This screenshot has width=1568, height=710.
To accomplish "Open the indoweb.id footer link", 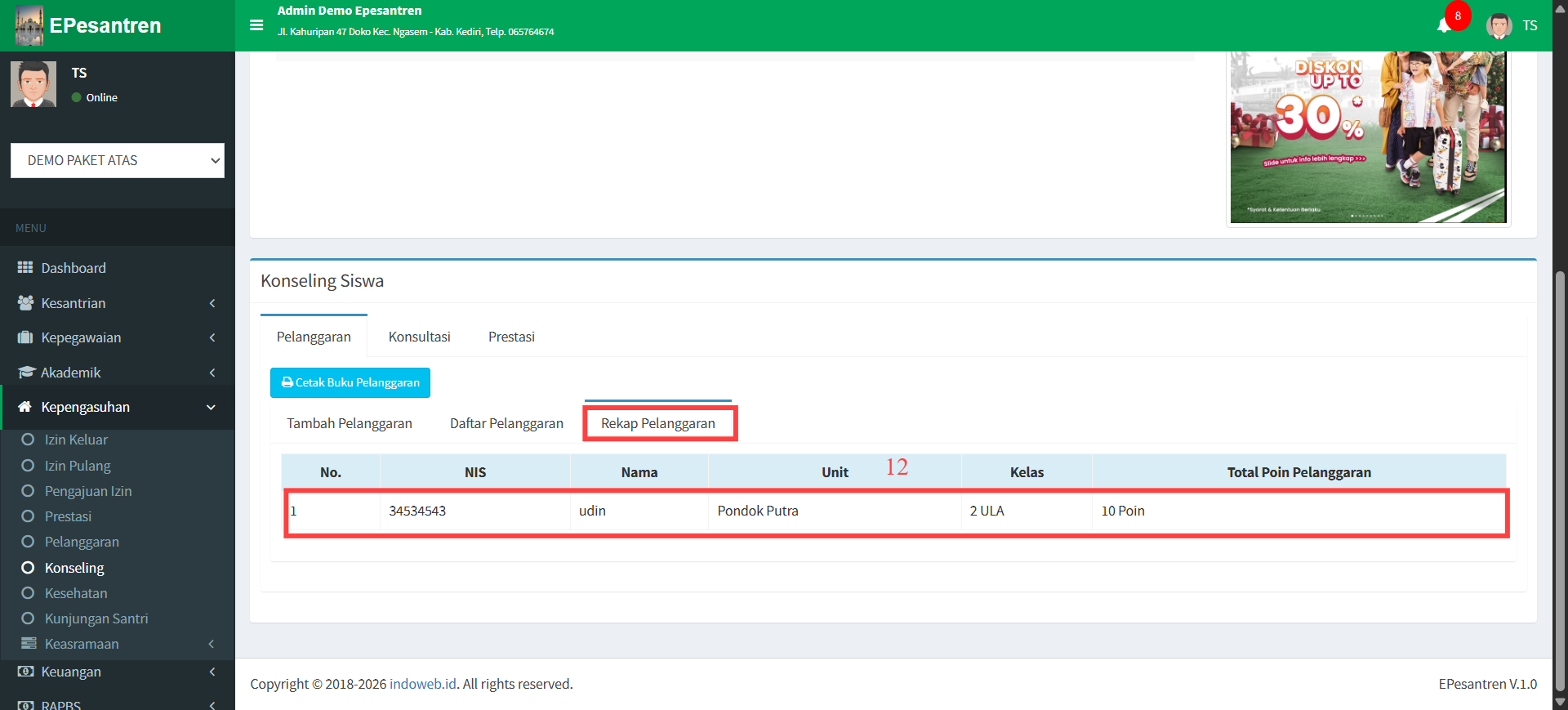I will coord(422,684).
